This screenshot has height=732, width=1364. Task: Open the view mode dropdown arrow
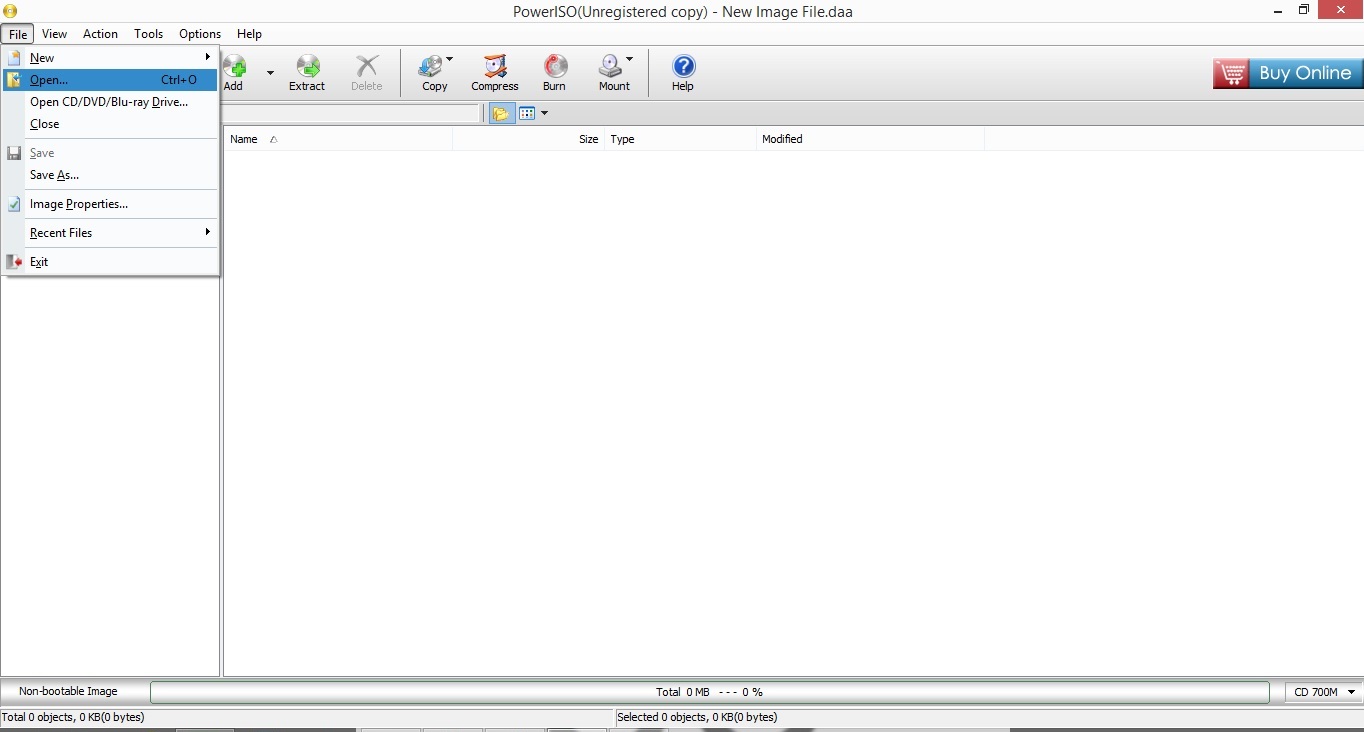pyautogui.click(x=544, y=113)
